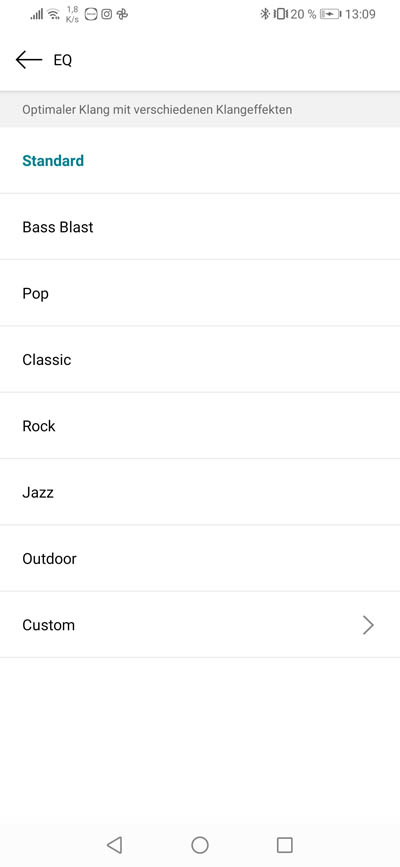This screenshot has height=867, width=400.
Task: Tap the Android back navigation triangle
Action: click(115, 844)
